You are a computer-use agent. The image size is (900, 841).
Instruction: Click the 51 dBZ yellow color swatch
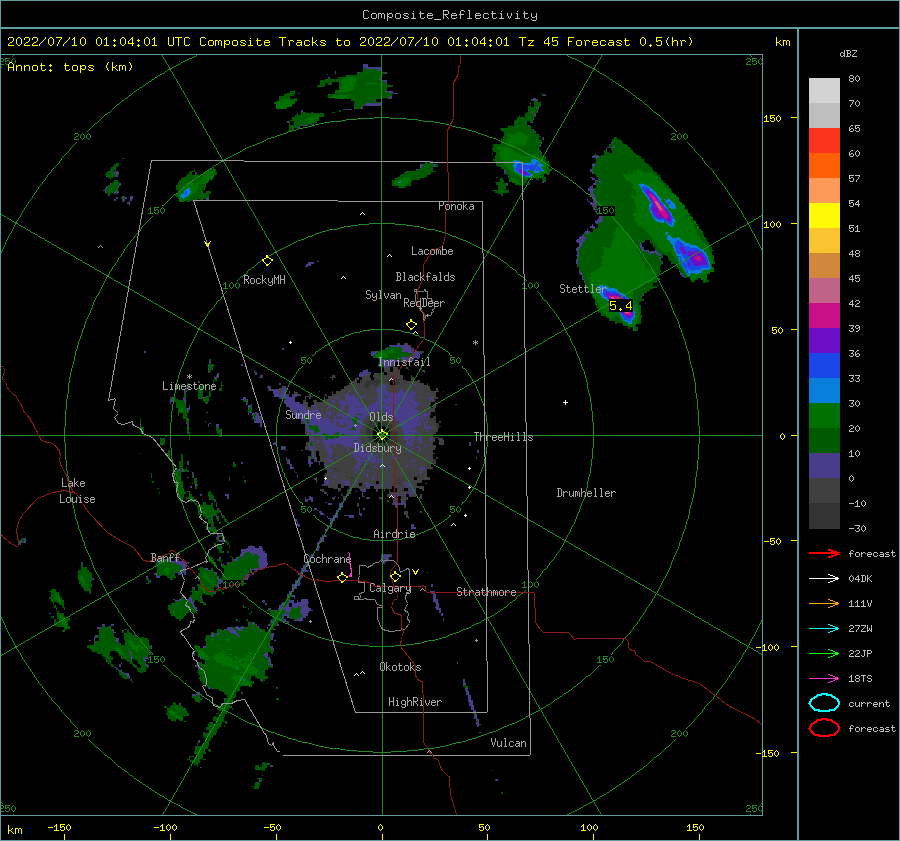pyautogui.click(x=824, y=216)
